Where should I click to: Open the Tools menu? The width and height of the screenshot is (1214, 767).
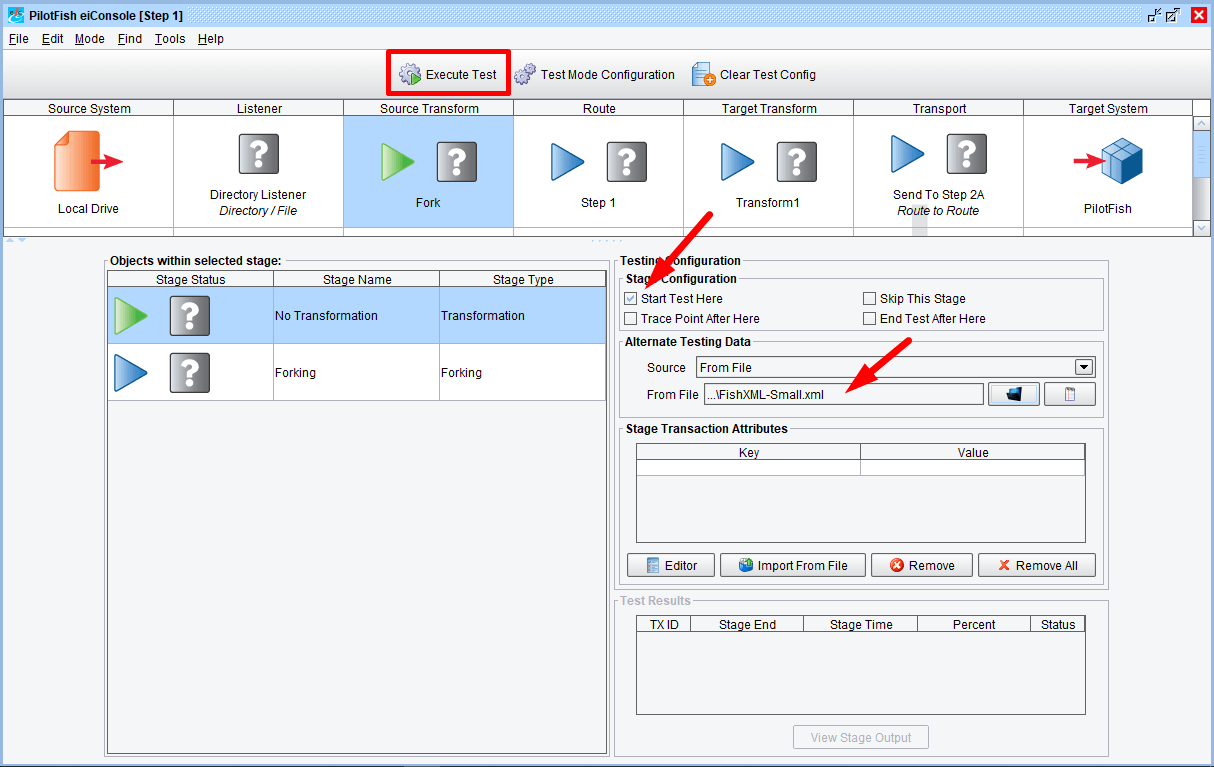(x=170, y=39)
